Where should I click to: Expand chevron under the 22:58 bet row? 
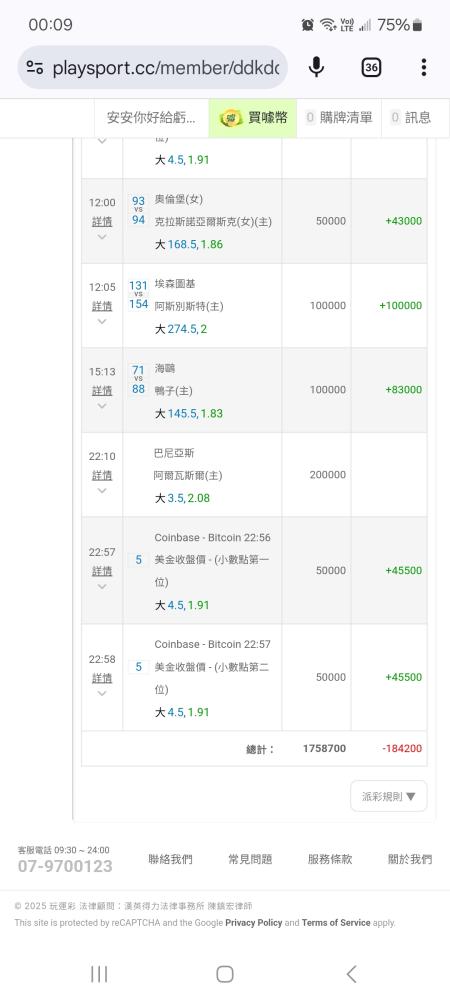tap(102, 693)
